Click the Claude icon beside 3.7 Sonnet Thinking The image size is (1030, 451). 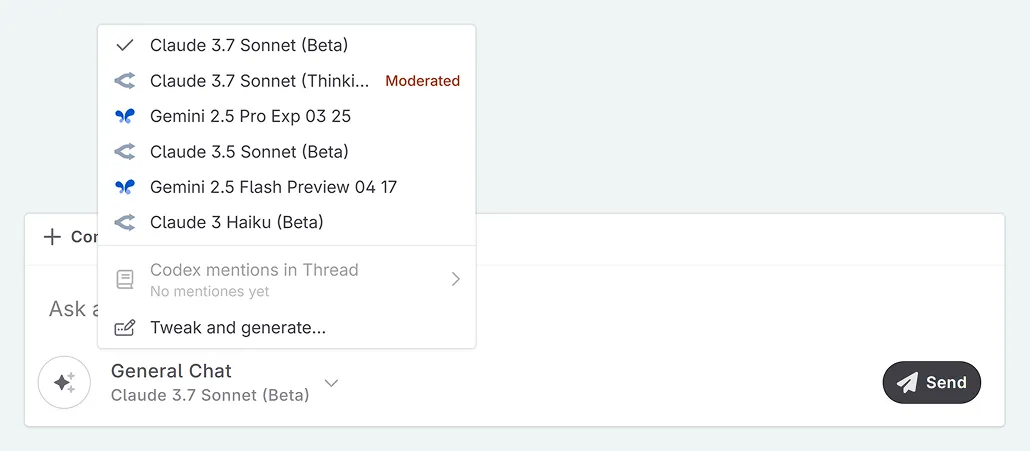click(124, 81)
